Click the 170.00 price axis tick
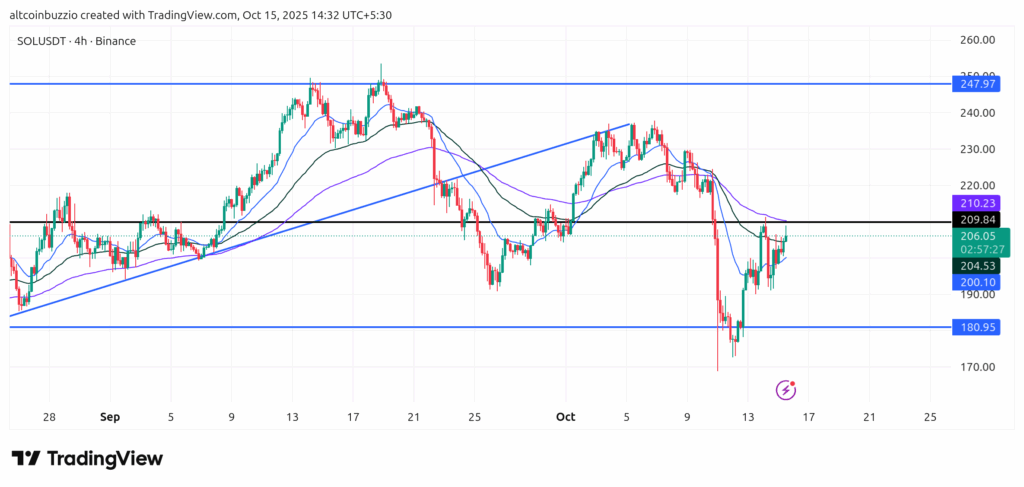The image size is (1024, 487). (976, 367)
